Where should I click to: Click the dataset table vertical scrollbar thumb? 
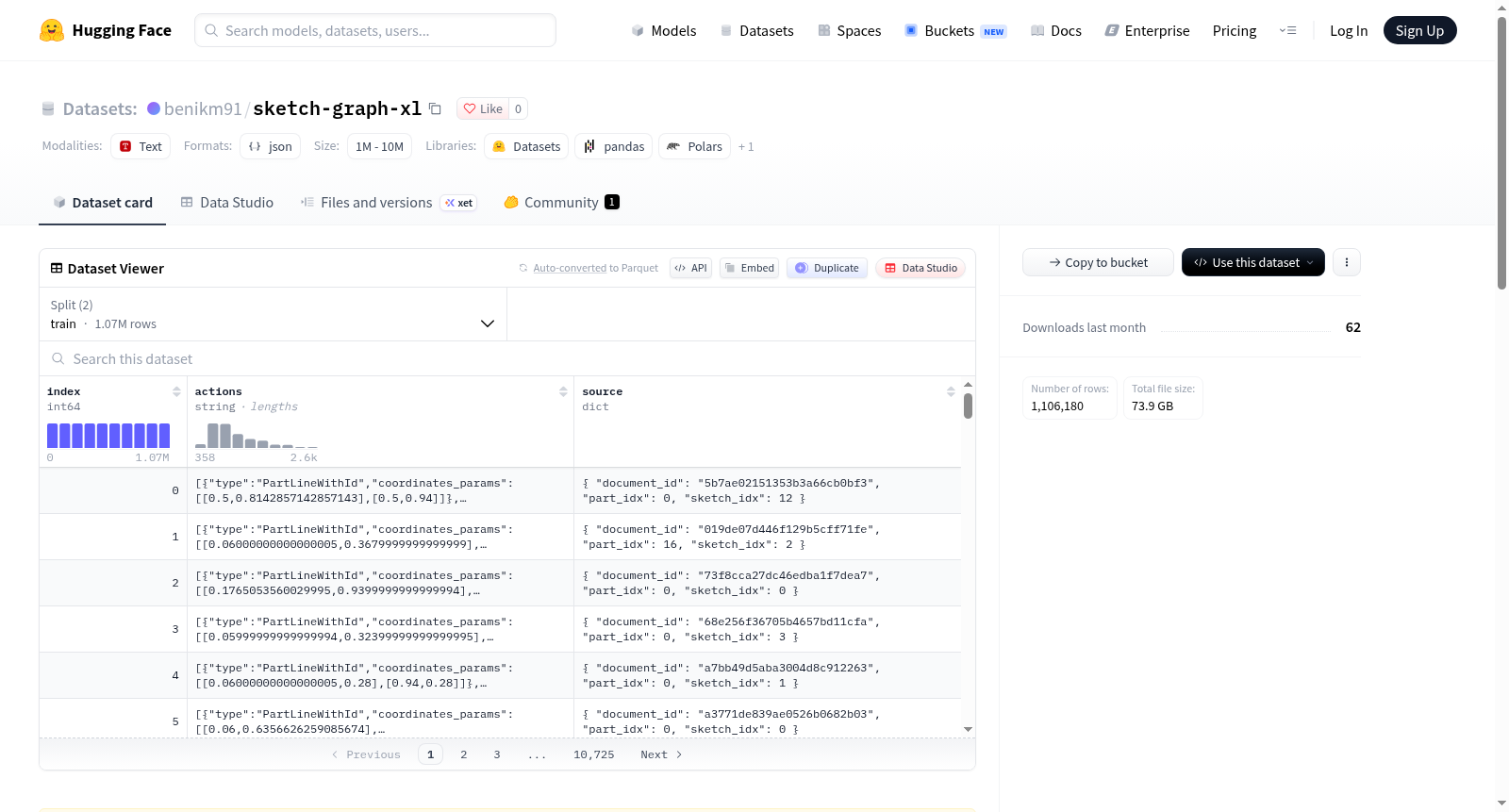[968, 406]
